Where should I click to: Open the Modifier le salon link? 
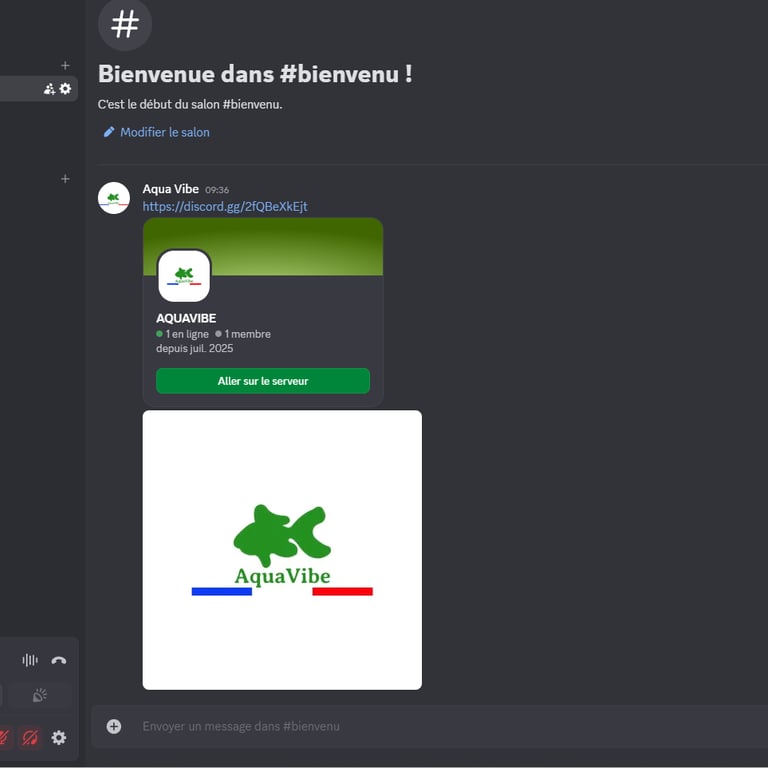[165, 132]
